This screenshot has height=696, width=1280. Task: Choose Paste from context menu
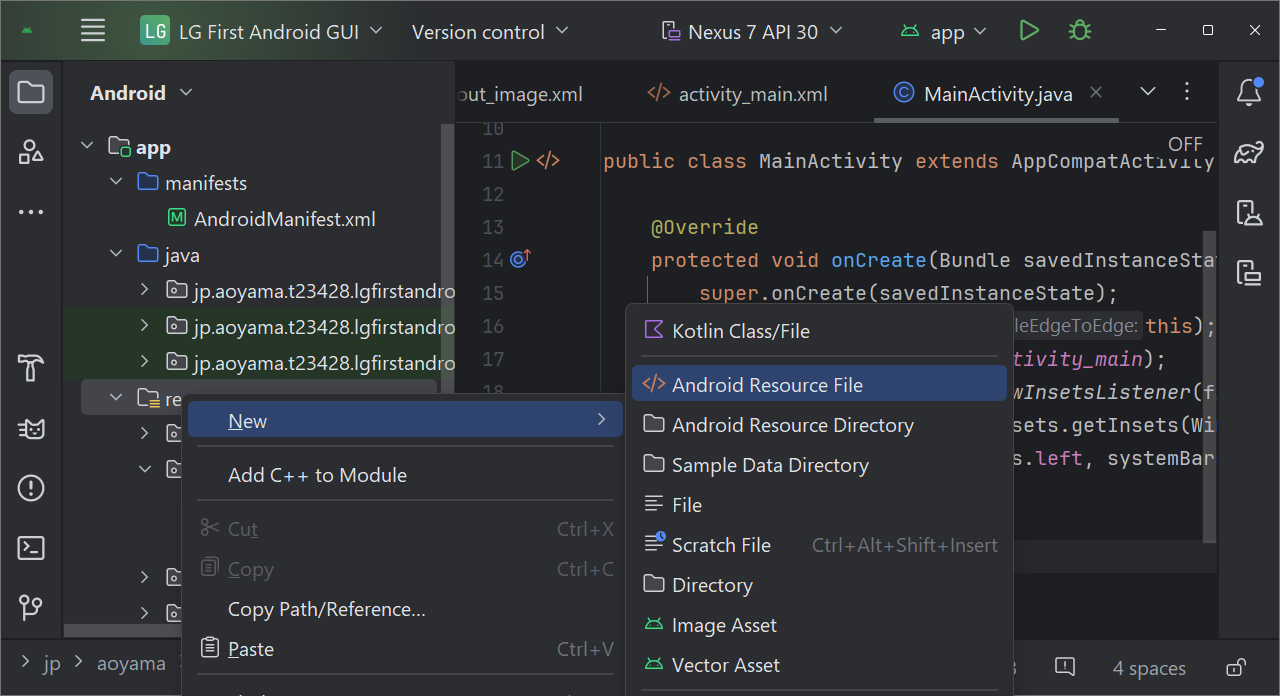pyautogui.click(x=405, y=649)
